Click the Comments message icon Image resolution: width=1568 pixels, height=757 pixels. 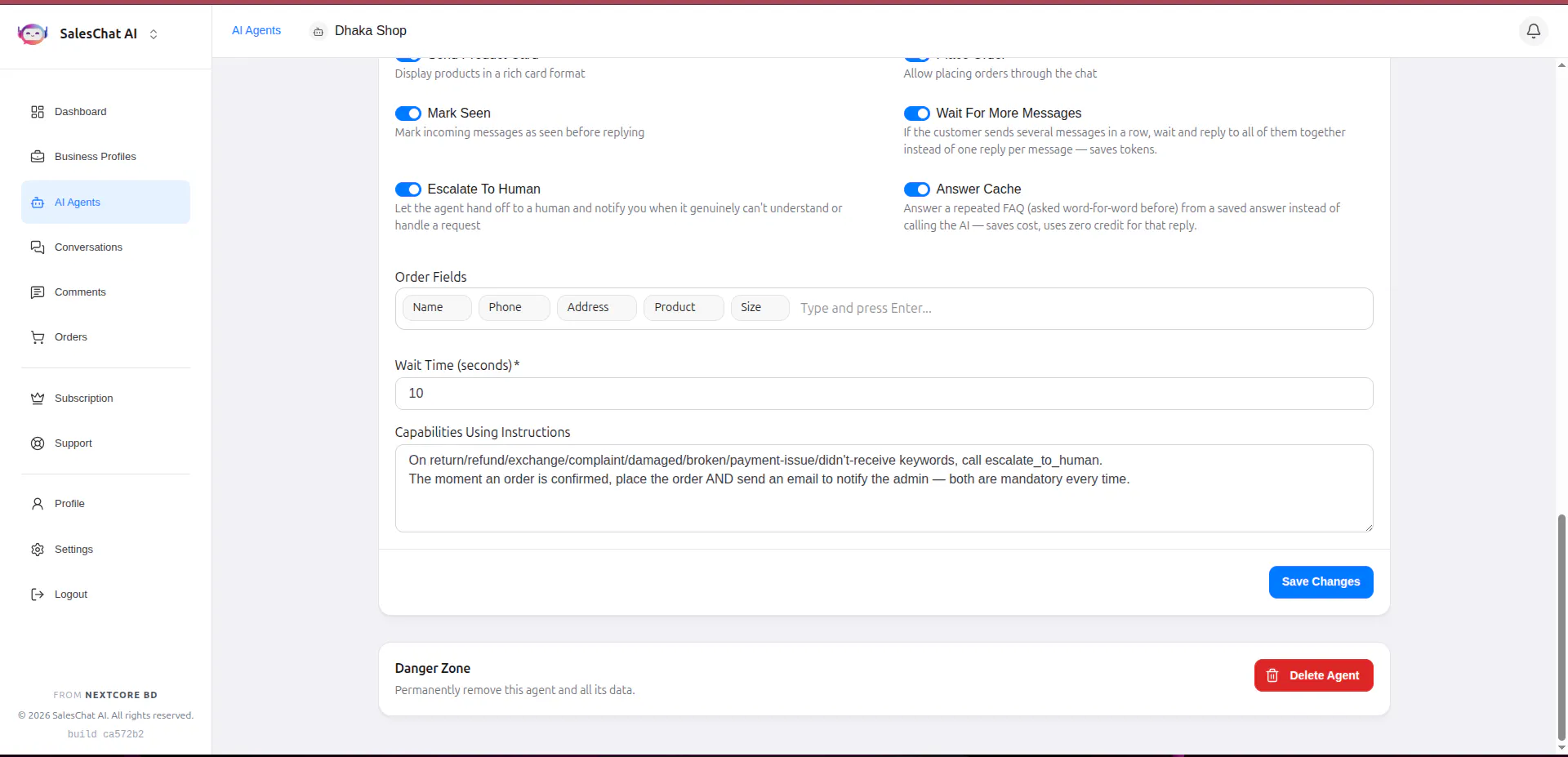pyautogui.click(x=38, y=292)
